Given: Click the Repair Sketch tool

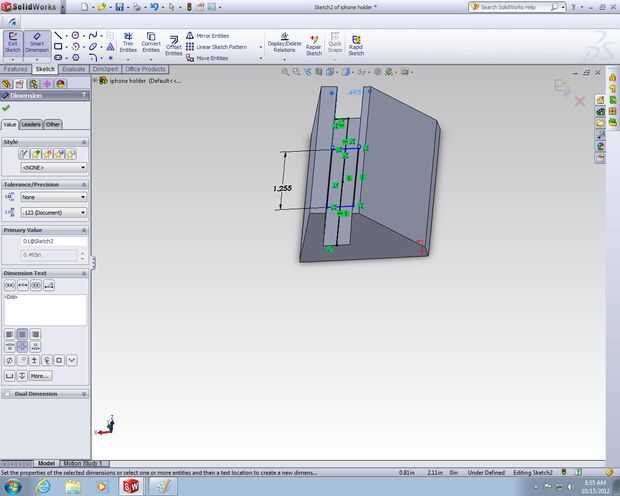Looking at the screenshot, I should point(314,45).
